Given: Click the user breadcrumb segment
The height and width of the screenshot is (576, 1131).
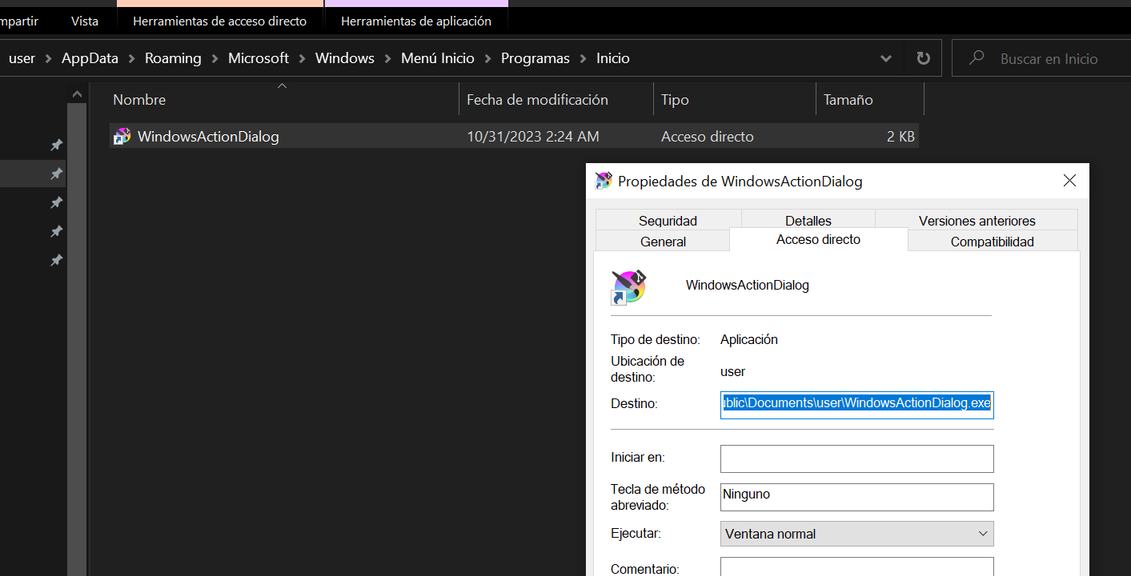Looking at the screenshot, I should 22,58.
